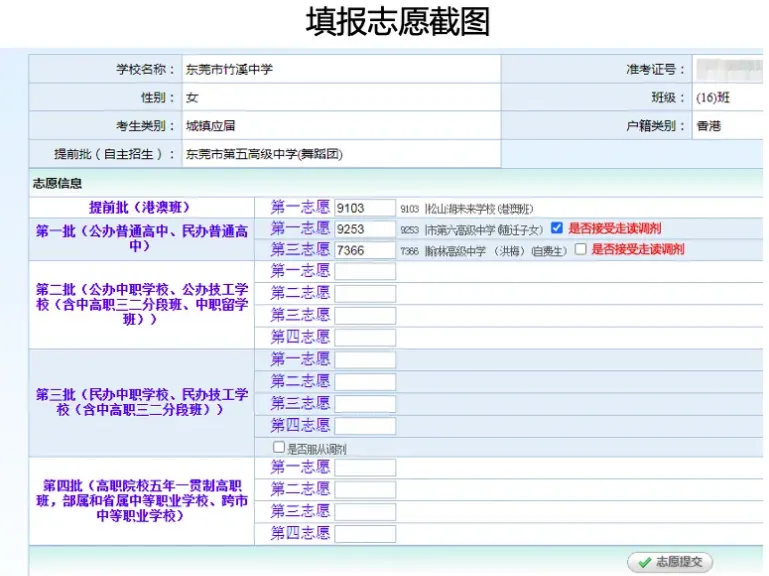Click the 学校名称 label

145,69
